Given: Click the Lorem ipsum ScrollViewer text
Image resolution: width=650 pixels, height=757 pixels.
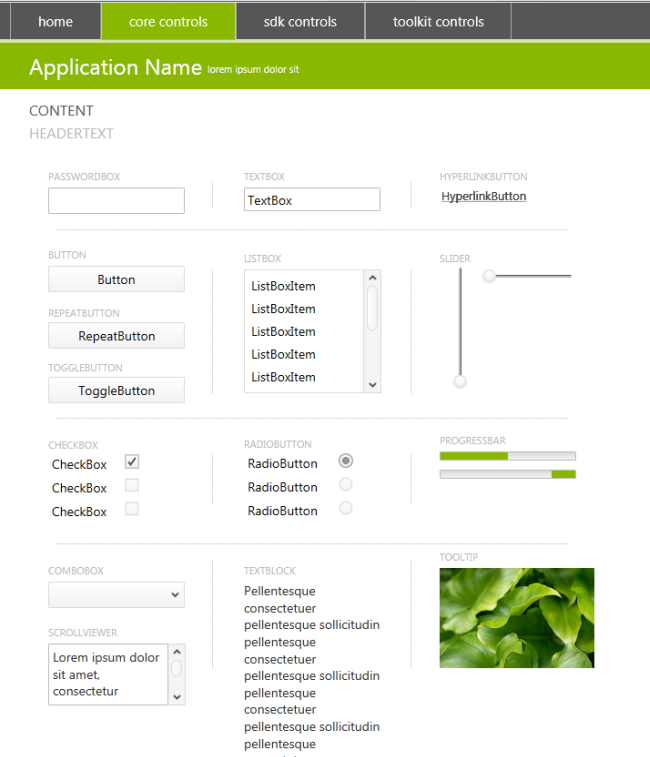Looking at the screenshot, I should pyautogui.click(x=106, y=674).
